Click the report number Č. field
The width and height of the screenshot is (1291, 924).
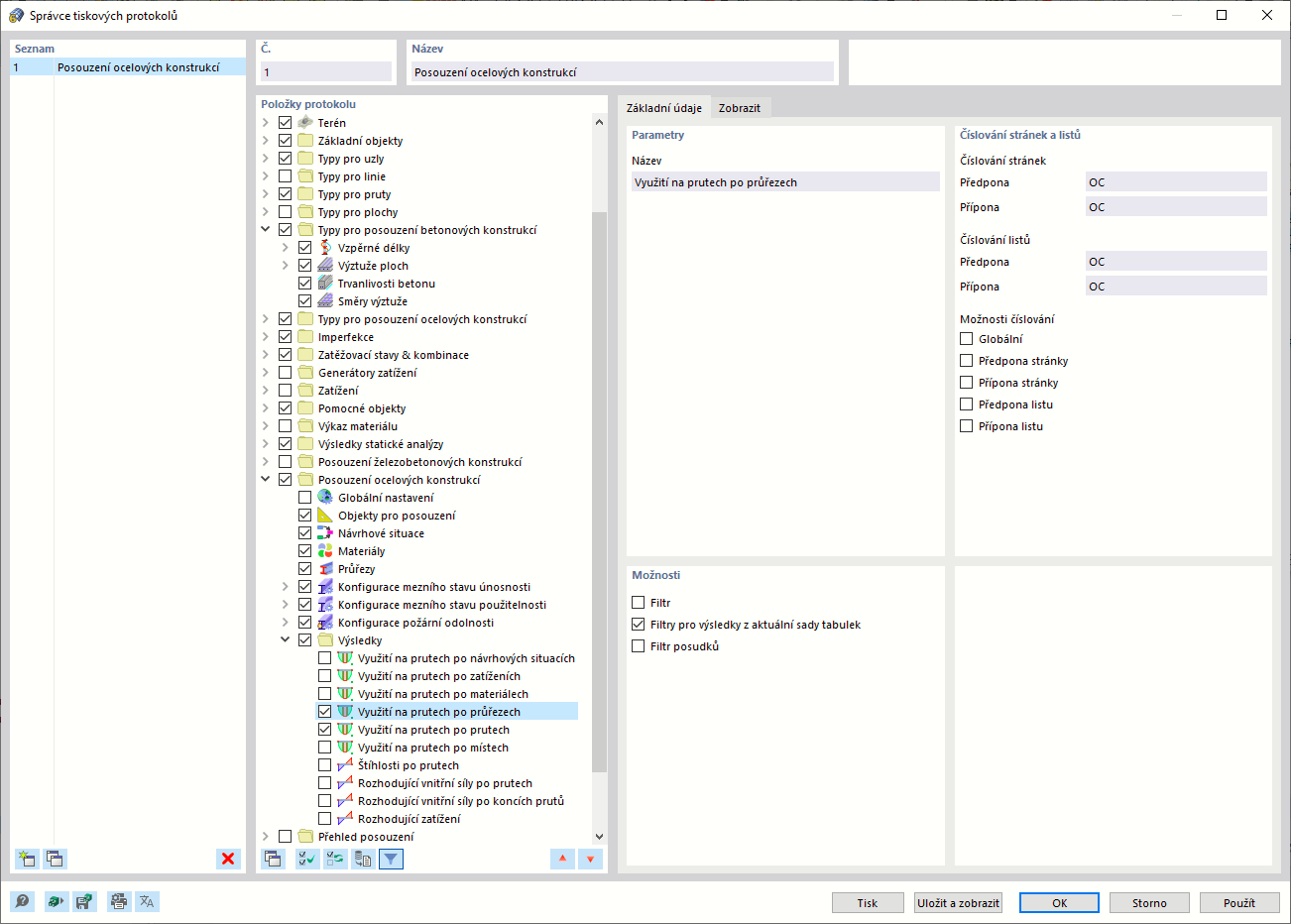coord(326,72)
